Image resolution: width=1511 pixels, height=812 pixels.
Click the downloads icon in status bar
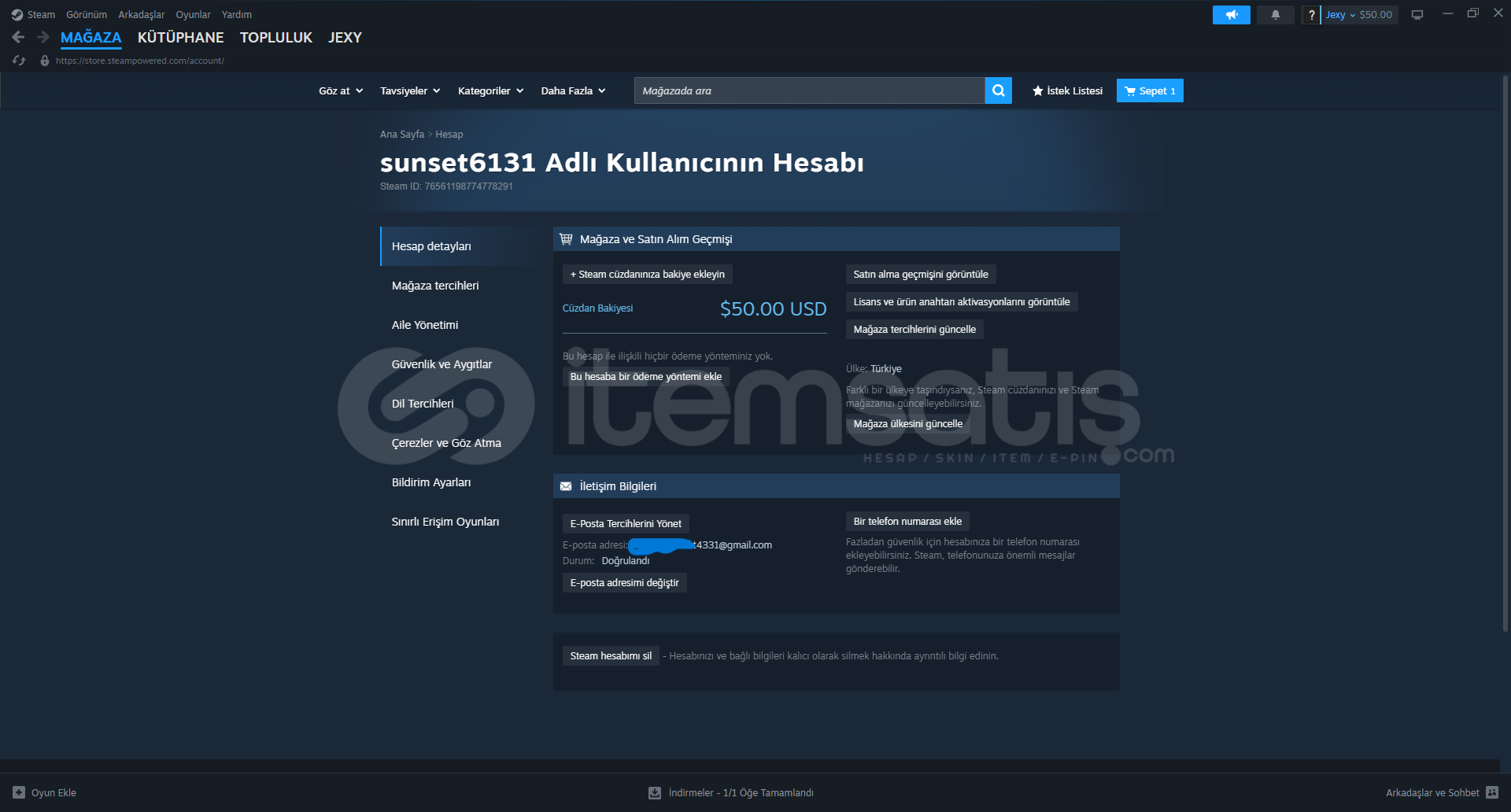(x=655, y=792)
